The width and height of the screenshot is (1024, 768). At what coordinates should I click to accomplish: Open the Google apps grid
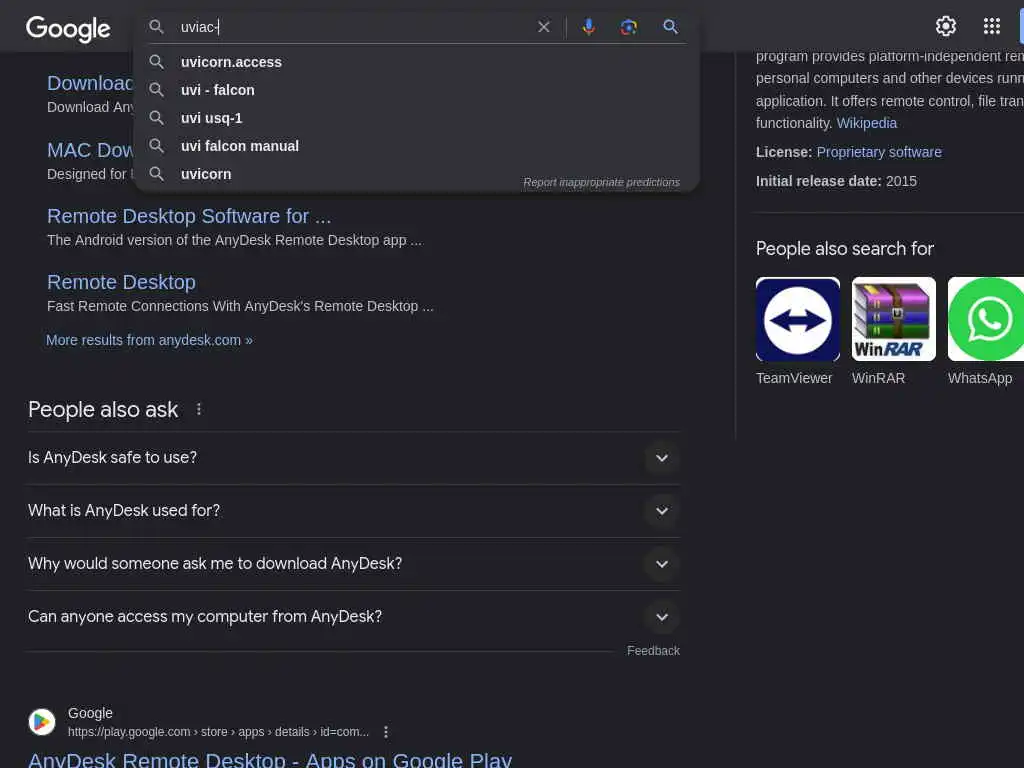pyautogui.click(x=991, y=26)
